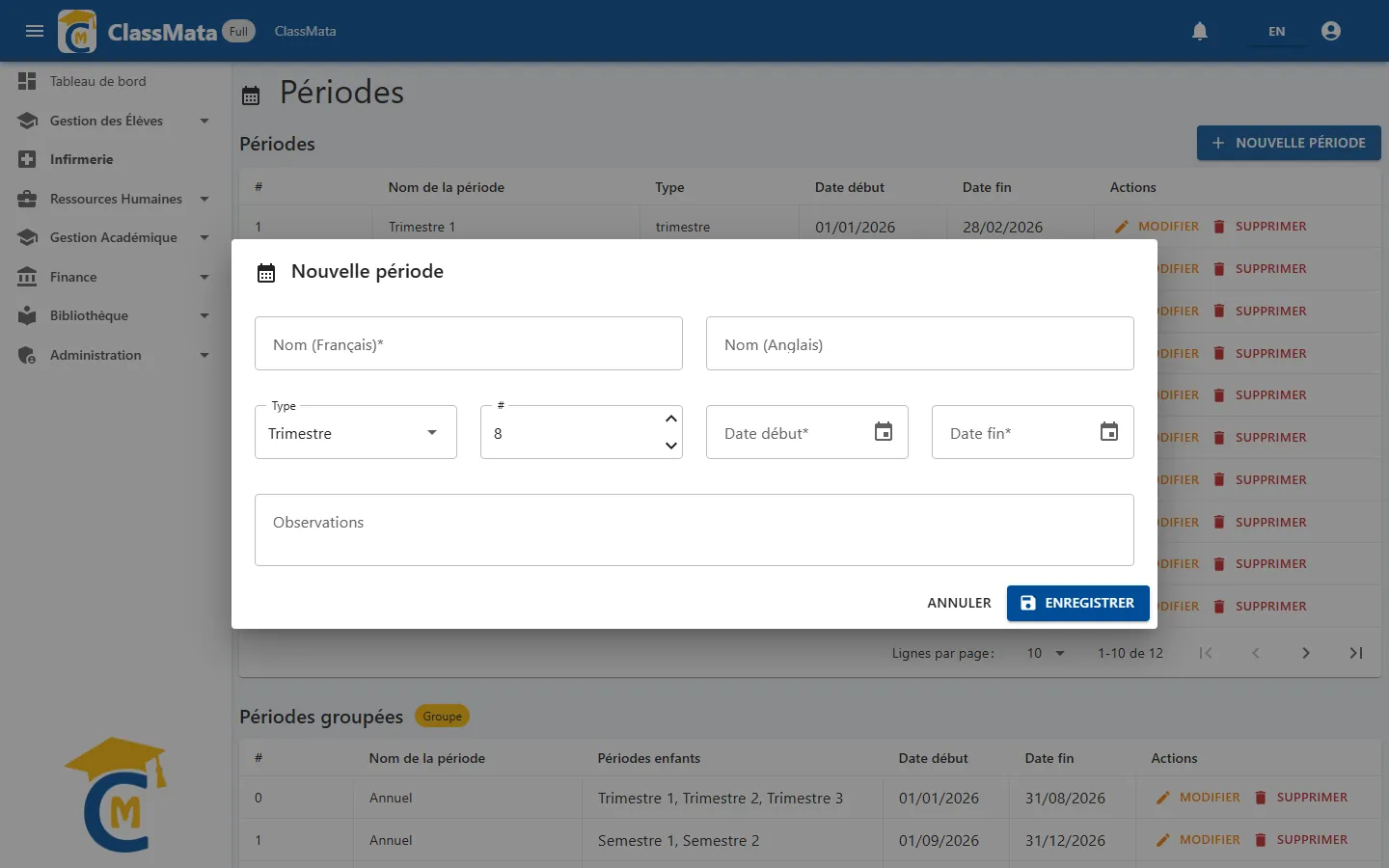Open the Date fin calendar picker
This screenshot has width=1389, height=868.
point(1109,431)
